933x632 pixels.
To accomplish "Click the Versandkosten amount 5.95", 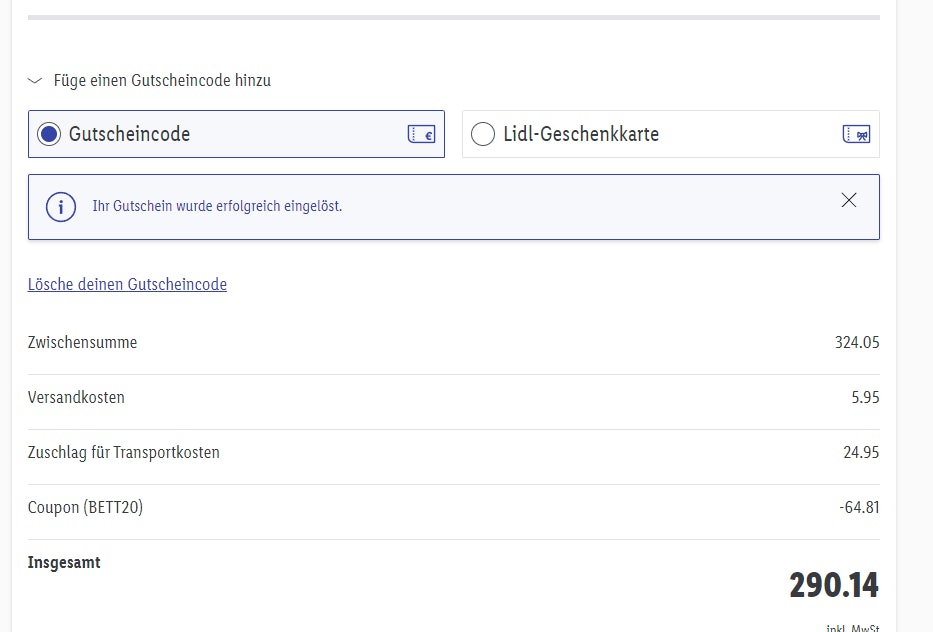I will [865, 398].
